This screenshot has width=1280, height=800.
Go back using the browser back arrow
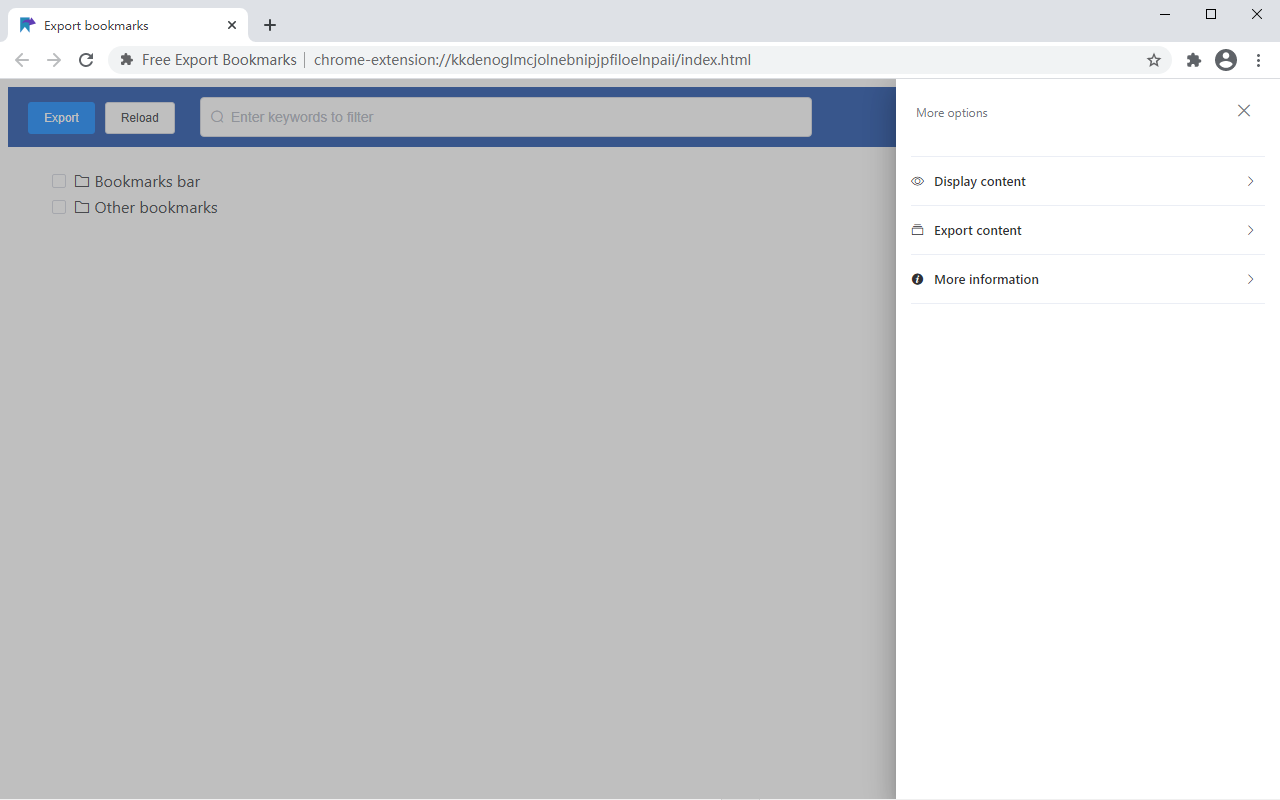(x=22, y=60)
